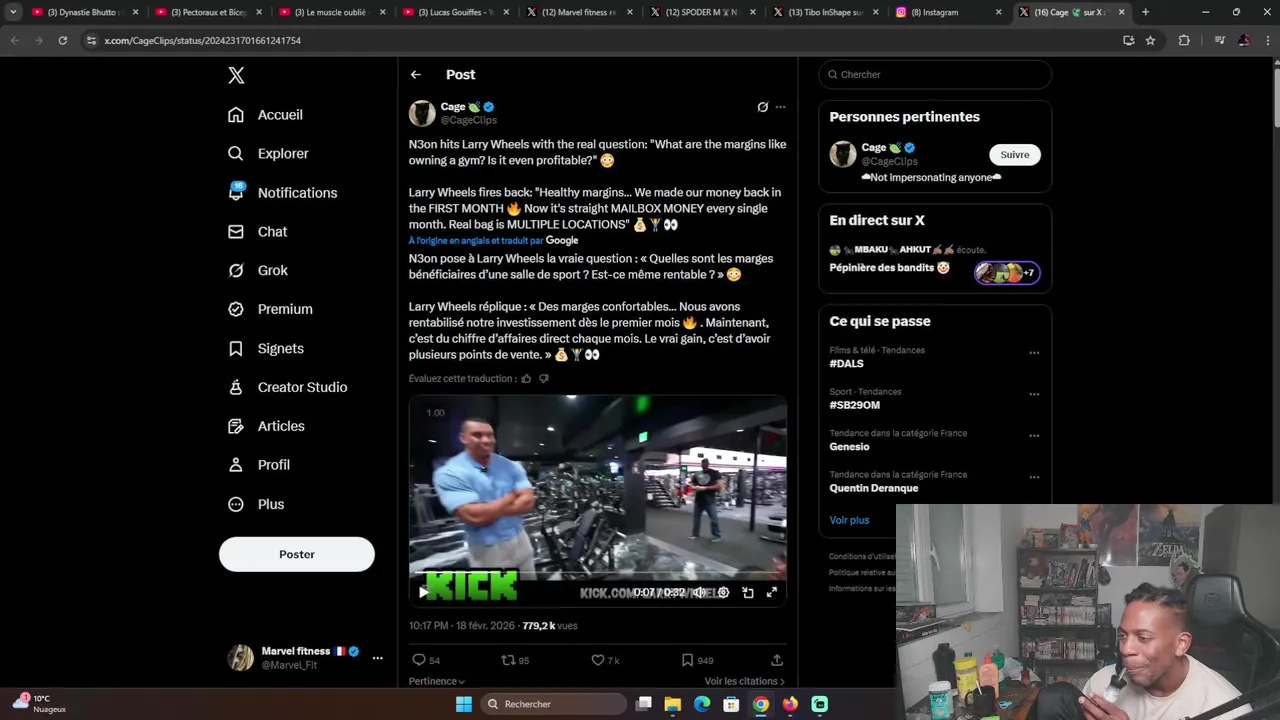The image size is (1280, 720).
Task: Open Windows Start menu
Action: [464, 704]
